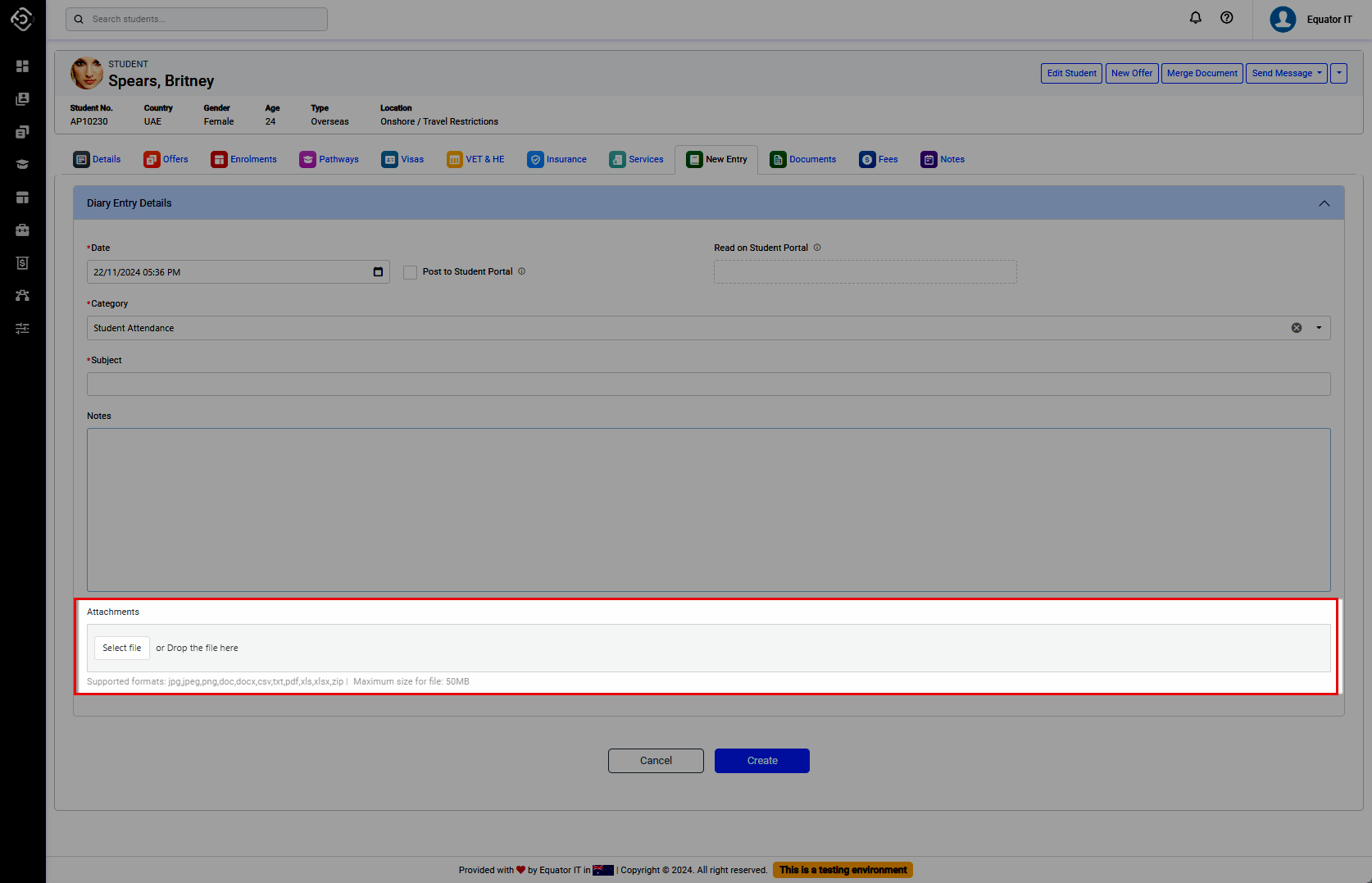
Task: Click the Create button
Action: click(761, 761)
